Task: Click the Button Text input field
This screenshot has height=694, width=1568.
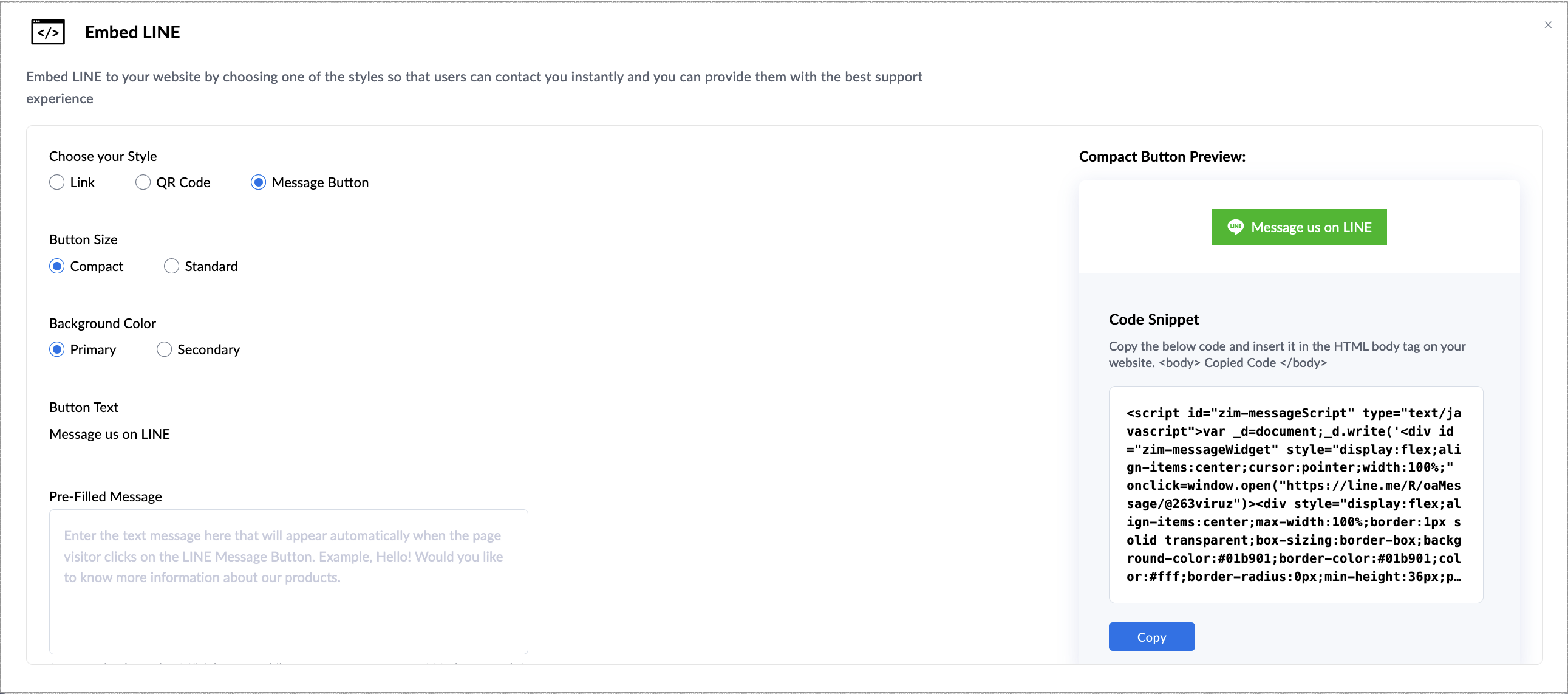Action: (201, 434)
